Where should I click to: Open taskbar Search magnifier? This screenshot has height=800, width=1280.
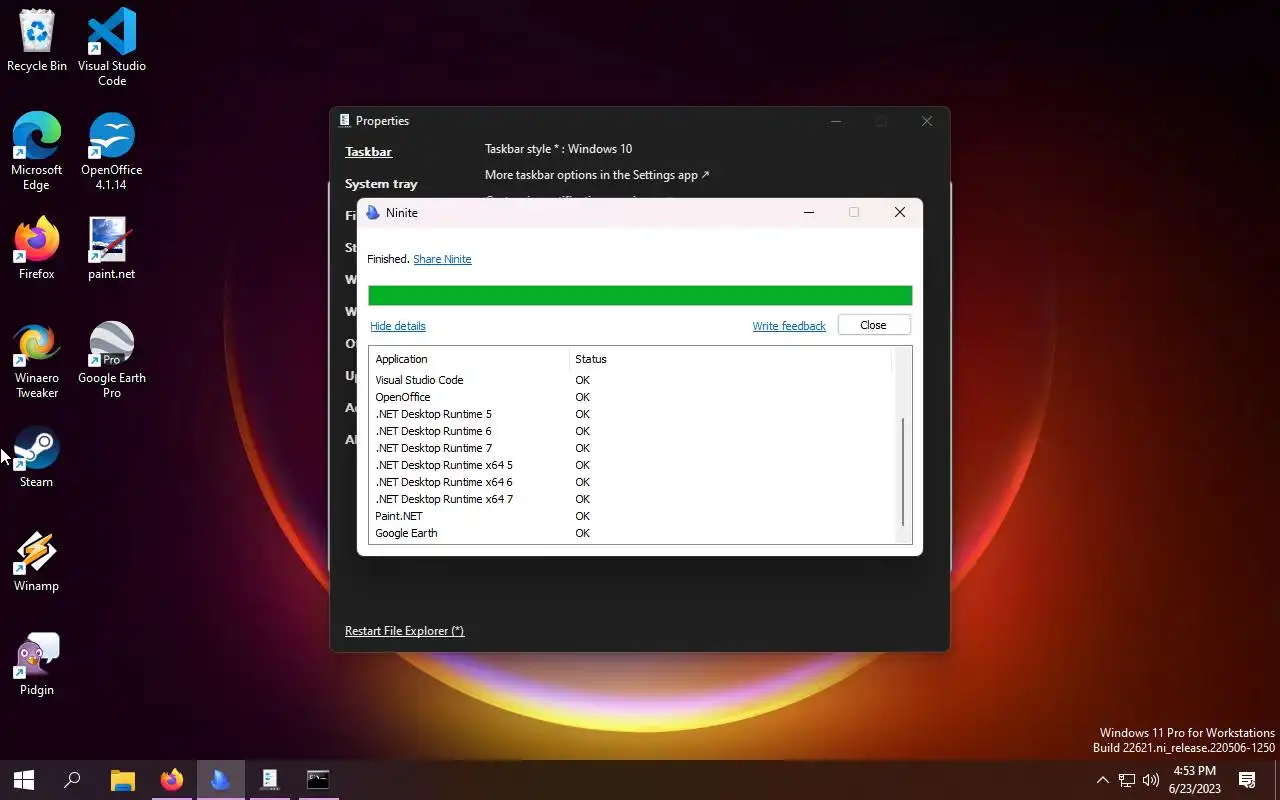72,780
